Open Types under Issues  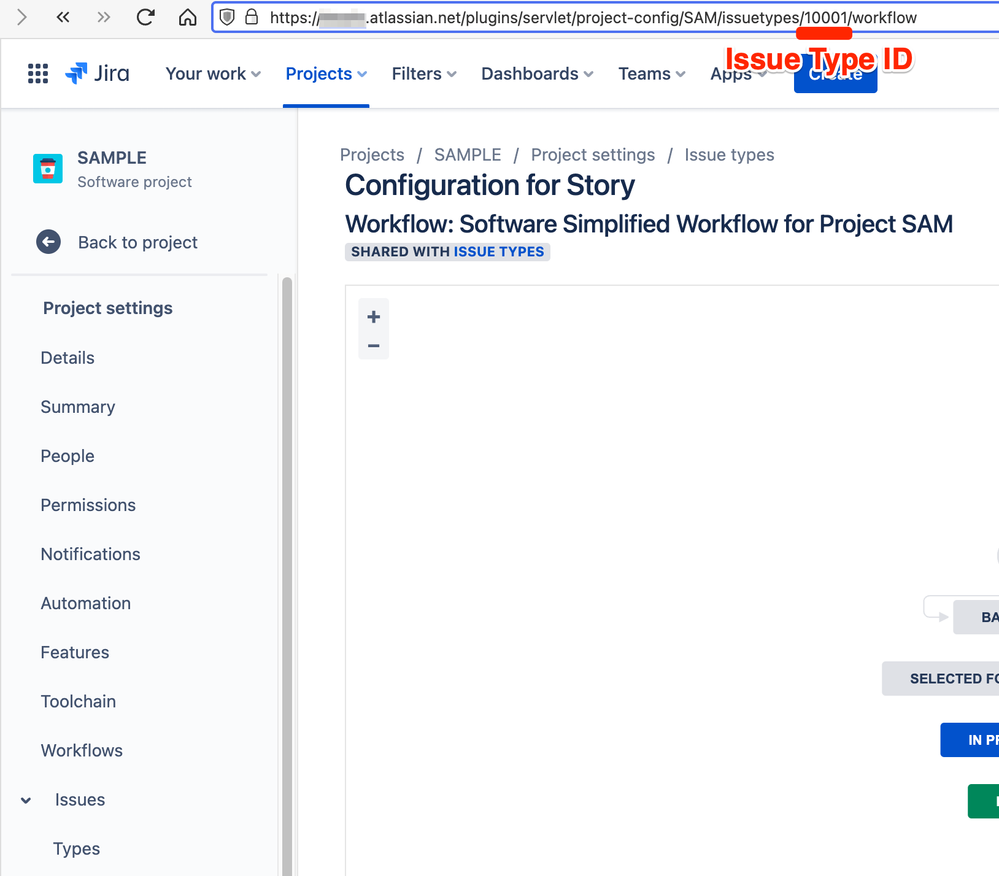point(76,849)
